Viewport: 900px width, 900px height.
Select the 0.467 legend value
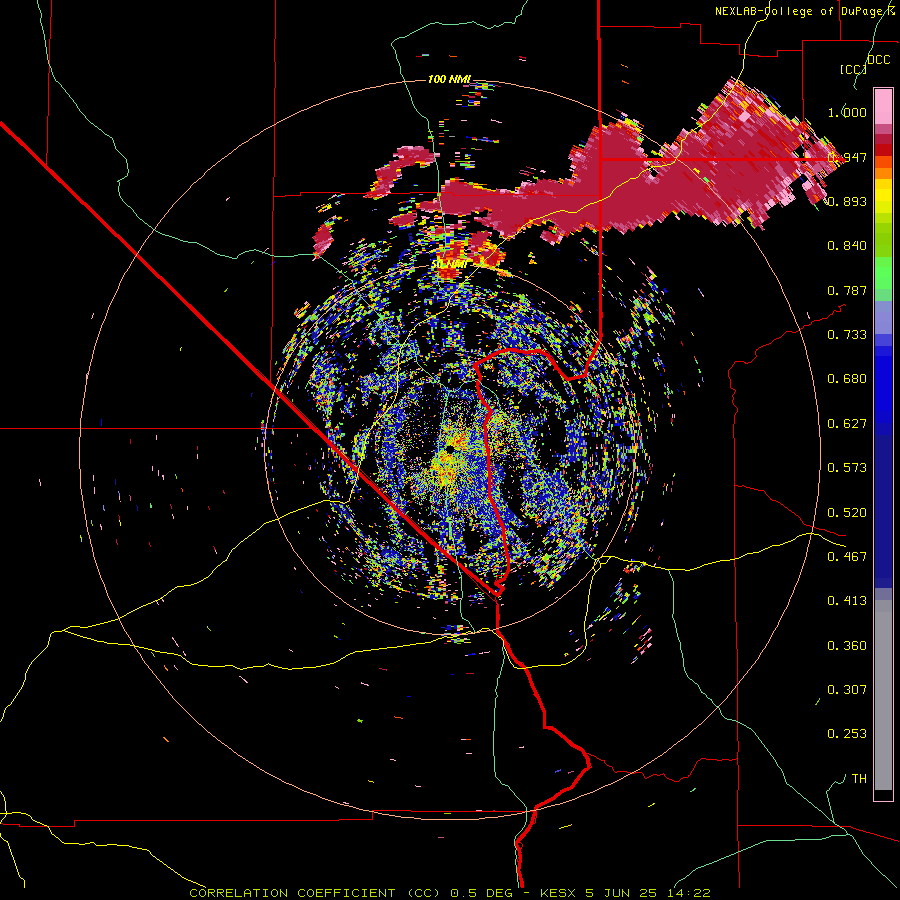(x=847, y=556)
